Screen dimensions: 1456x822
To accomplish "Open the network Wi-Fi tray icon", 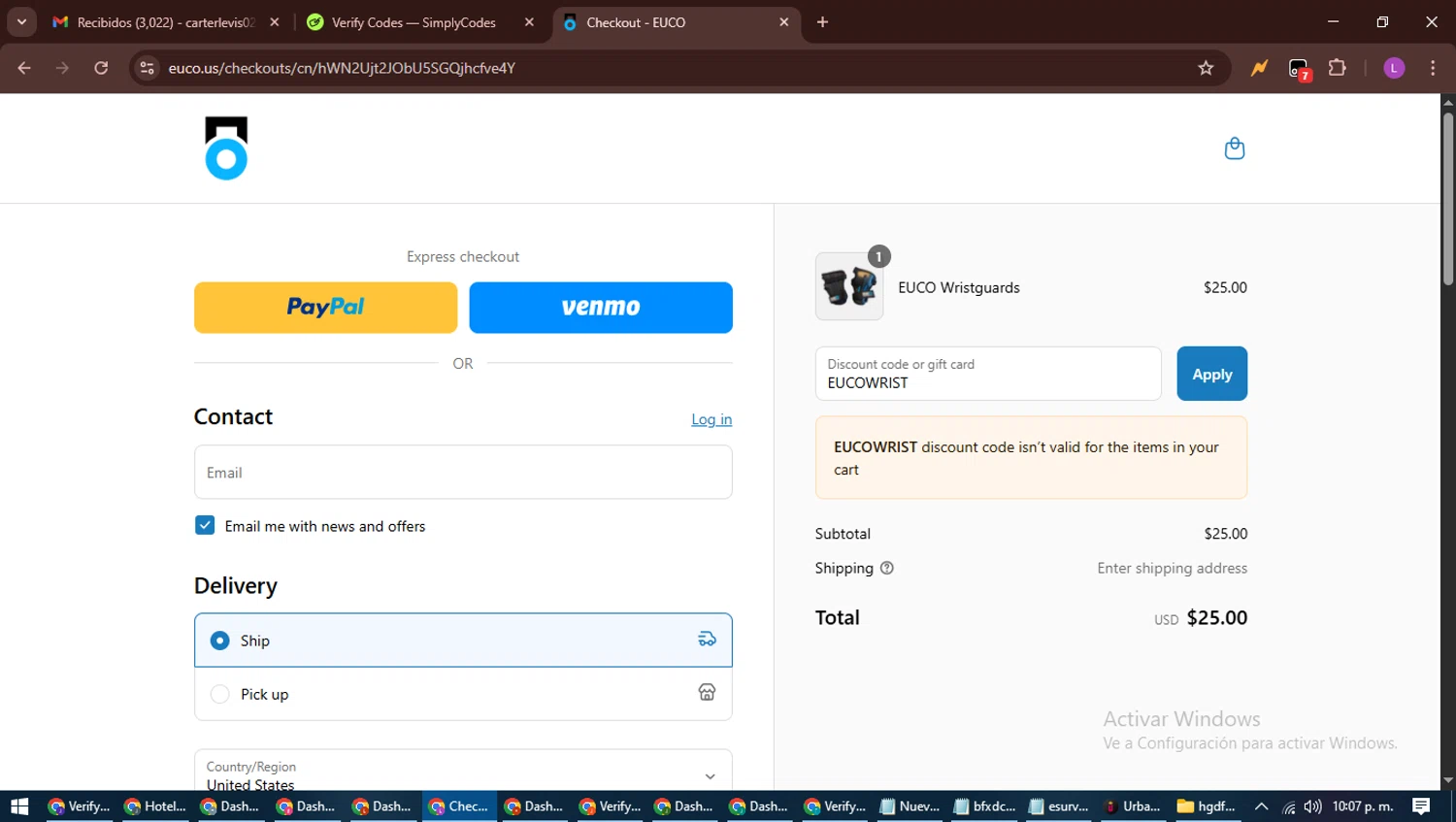I will pyautogui.click(x=1289, y=806).
